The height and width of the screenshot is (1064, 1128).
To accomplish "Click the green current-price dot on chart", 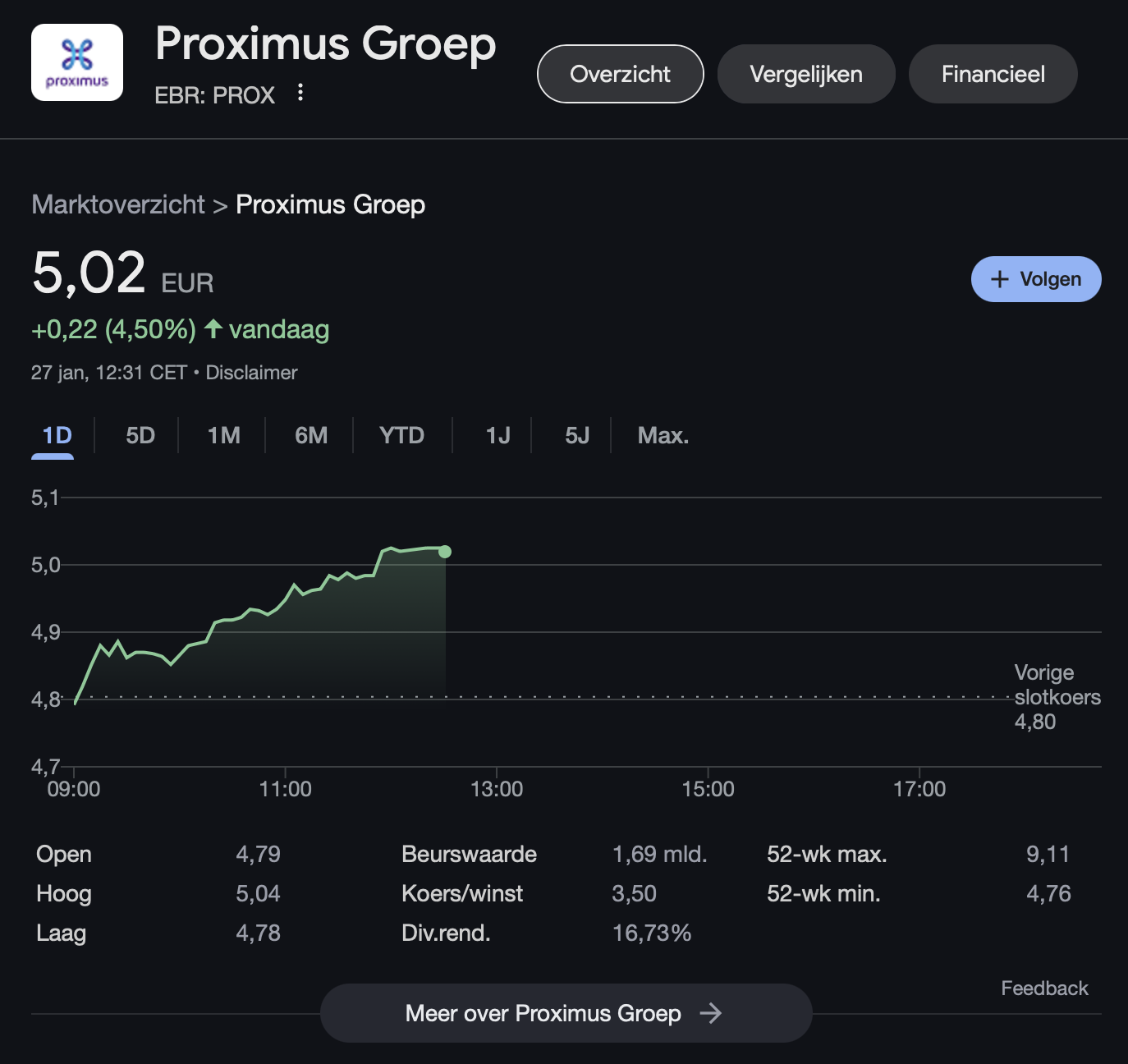I will click(445, 552).
